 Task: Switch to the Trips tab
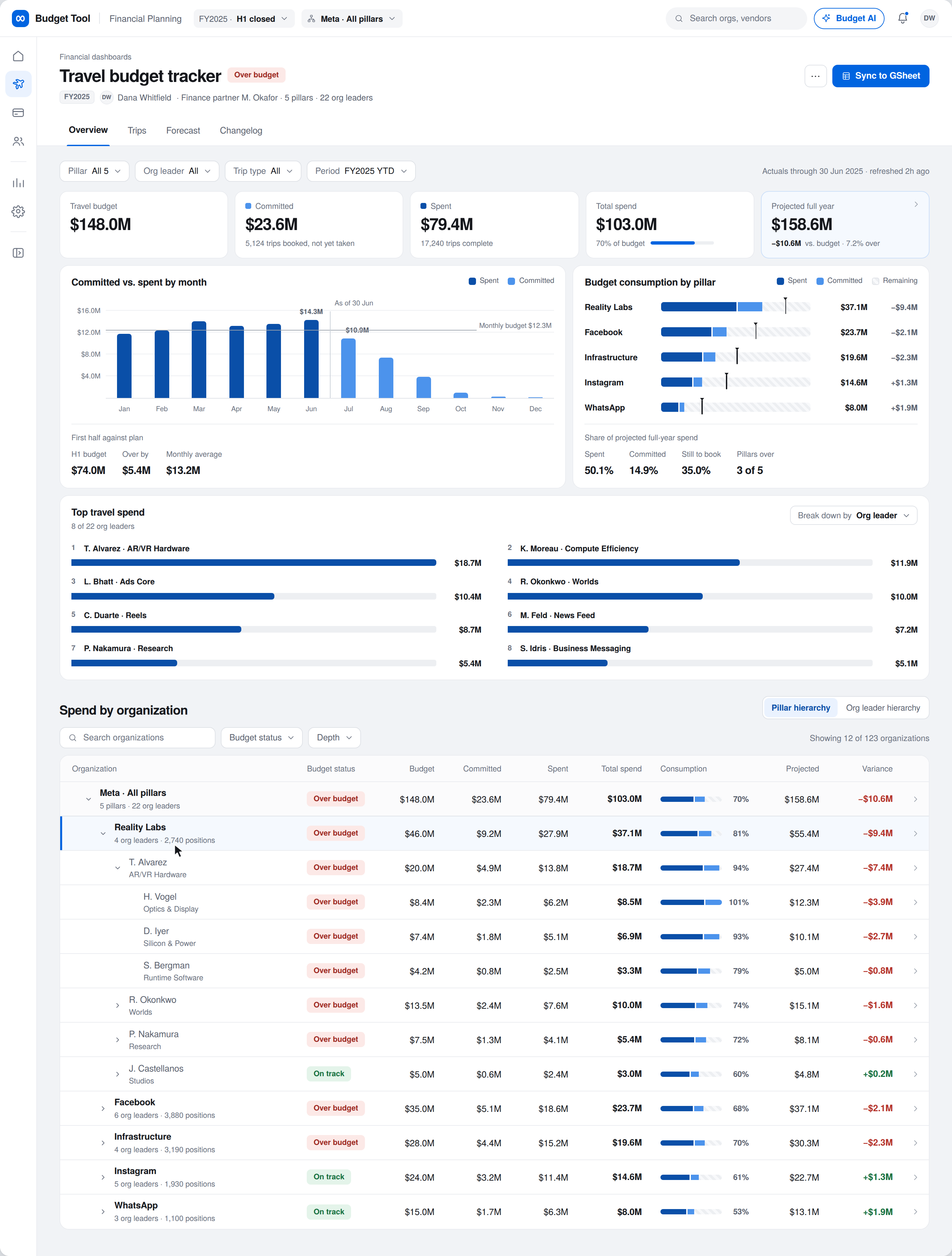[x=137, y=131]
